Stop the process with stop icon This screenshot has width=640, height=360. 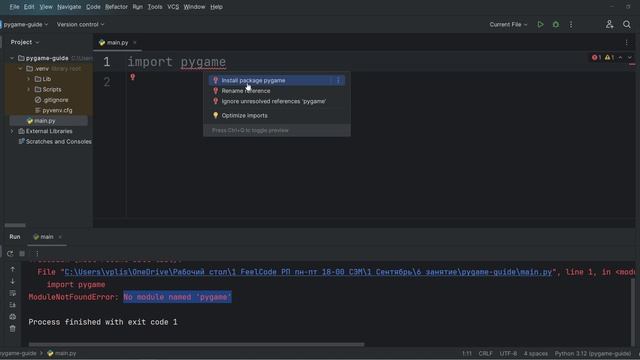[22, 253]
